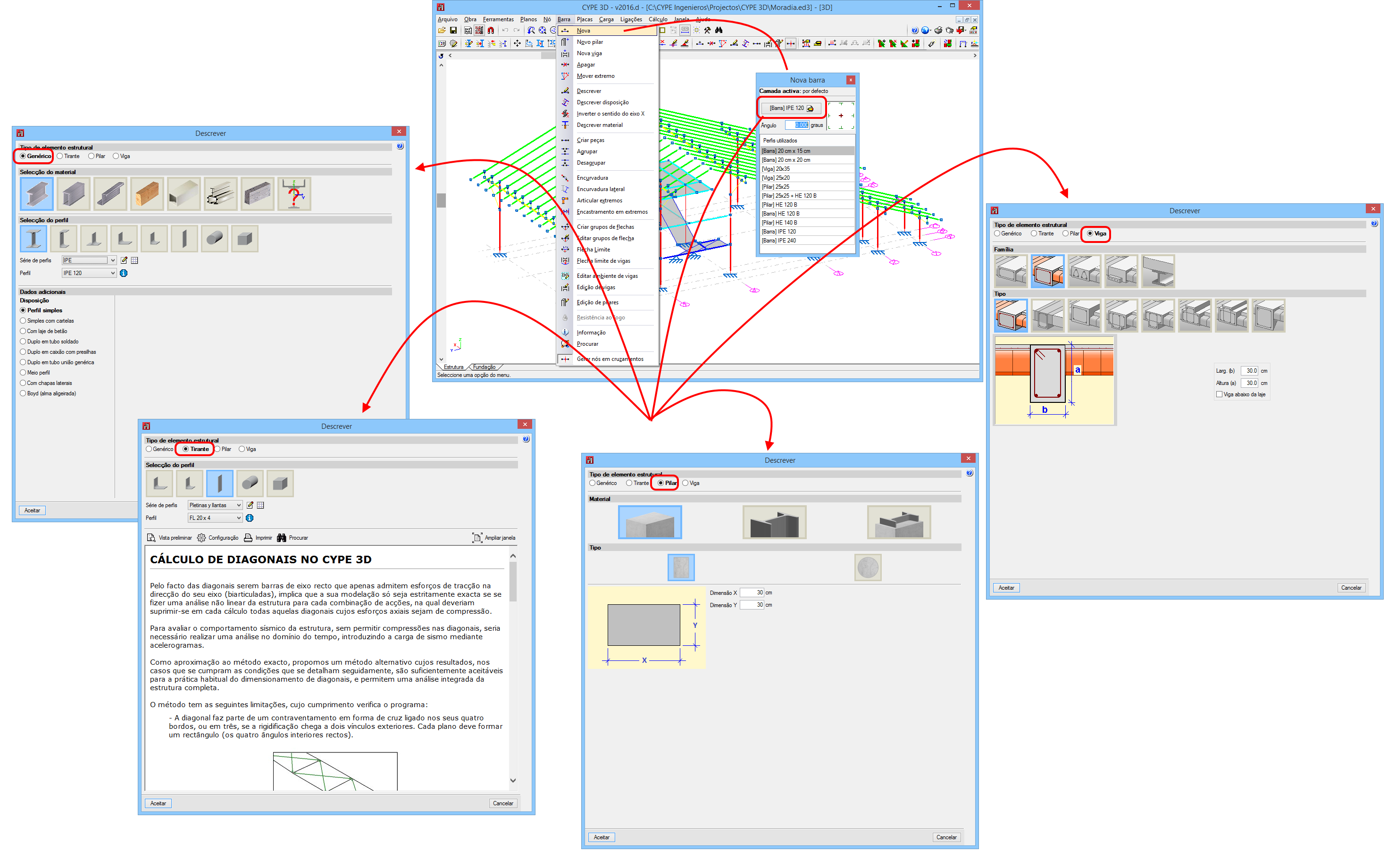Click the blue help icon in main toolbar
1396x868 pixels.
(915, 30)
